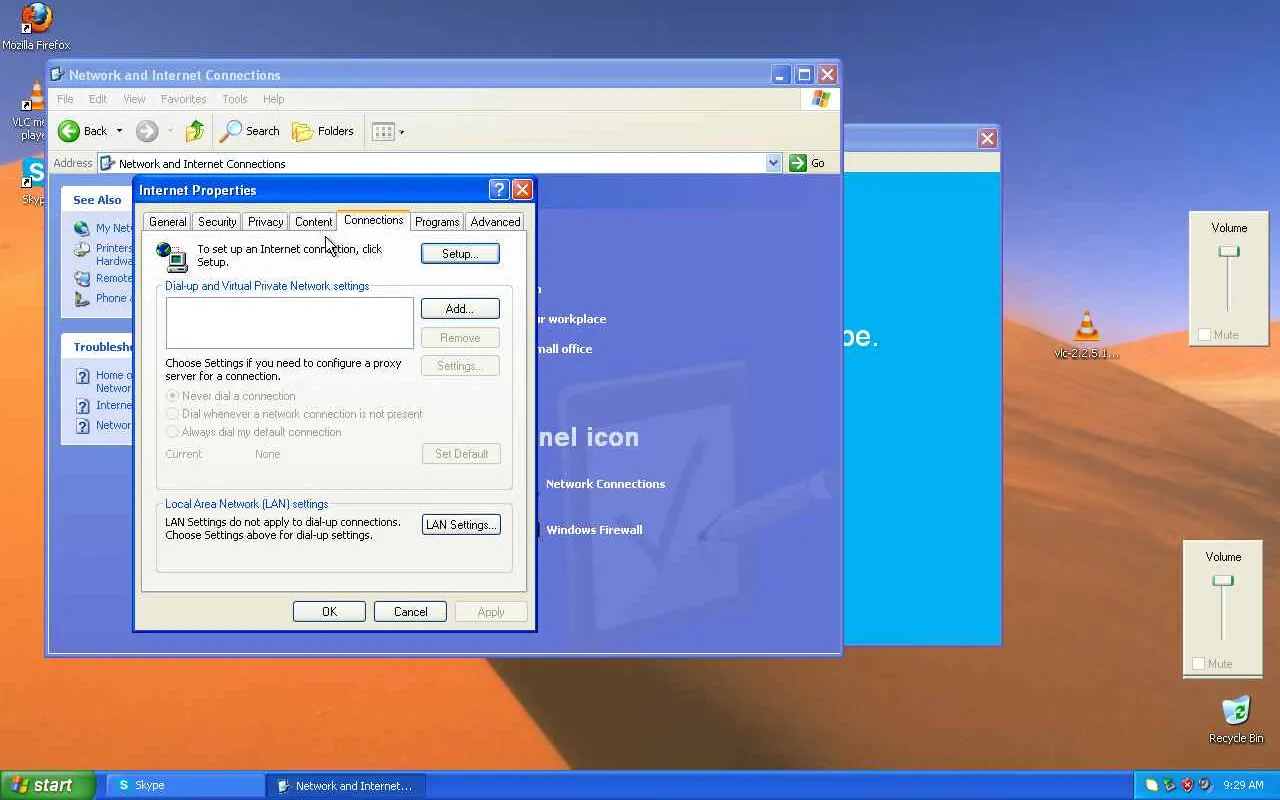The width and height of the screenshot is (1280, 800).
Task: Switch to Skype on the taskbar
Action: [x=185, y=786]
